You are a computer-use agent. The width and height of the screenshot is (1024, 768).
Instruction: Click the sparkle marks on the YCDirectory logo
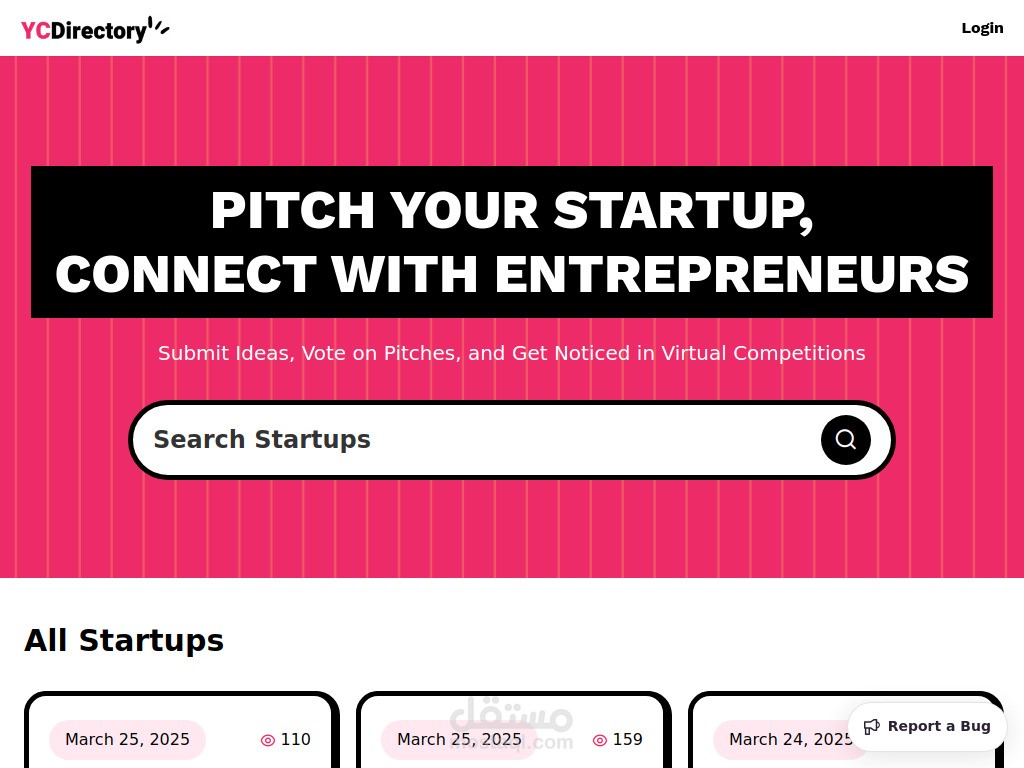pos(159,28)
